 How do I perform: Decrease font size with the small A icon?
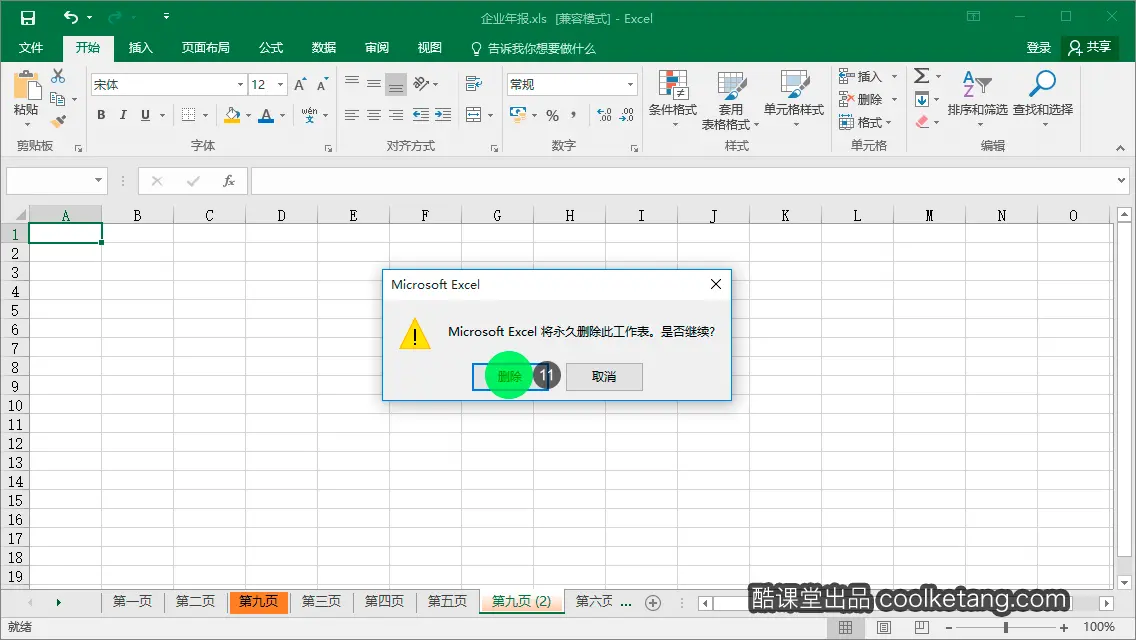(x=322, y=85)
